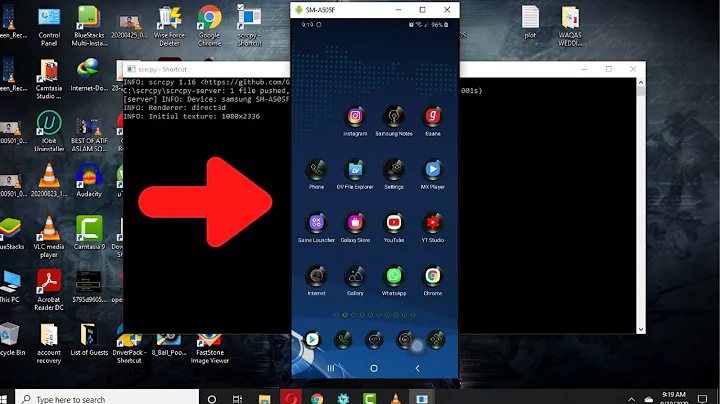Open Opera browser from taskbar
The width and height of the screenshot is (720, 404).
[x=291, y=398]
